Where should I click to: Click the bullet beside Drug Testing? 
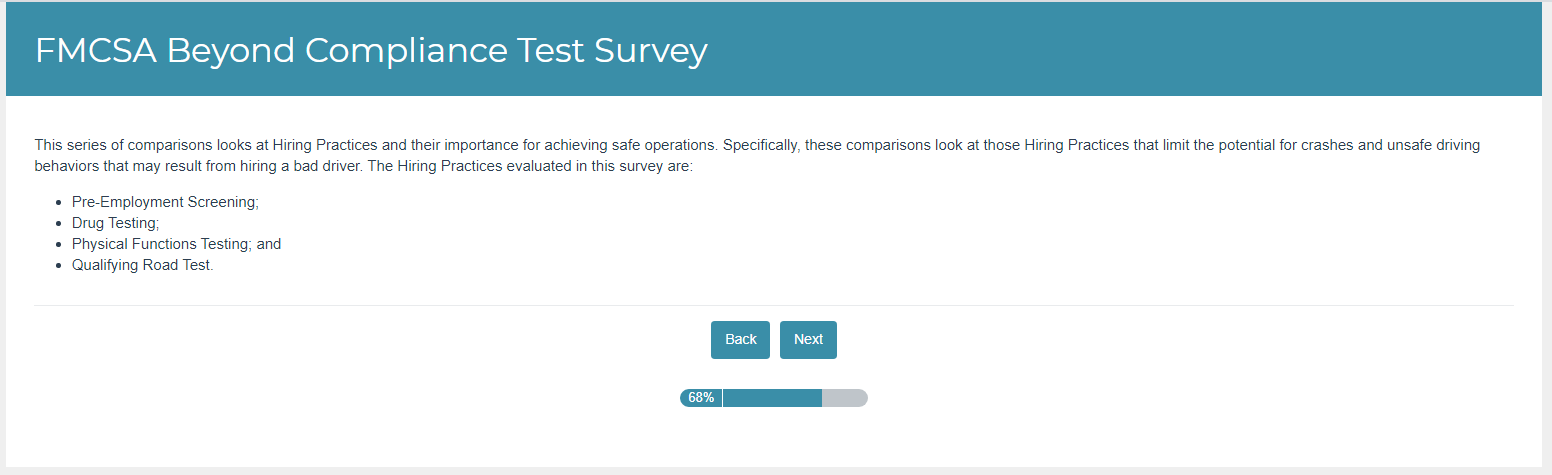click(x=60, y=223)
